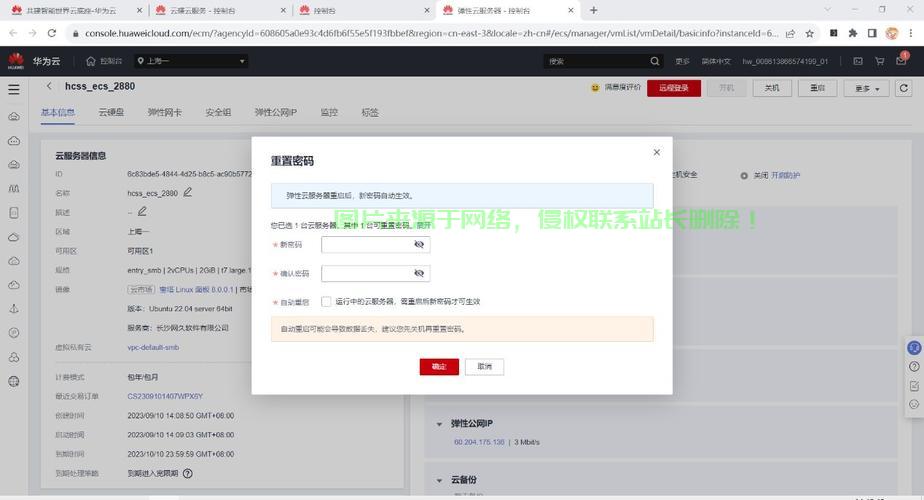The width and height of the screenshot is (924, 500).
Task: Click the enable protection link
Action: point(786,175)
